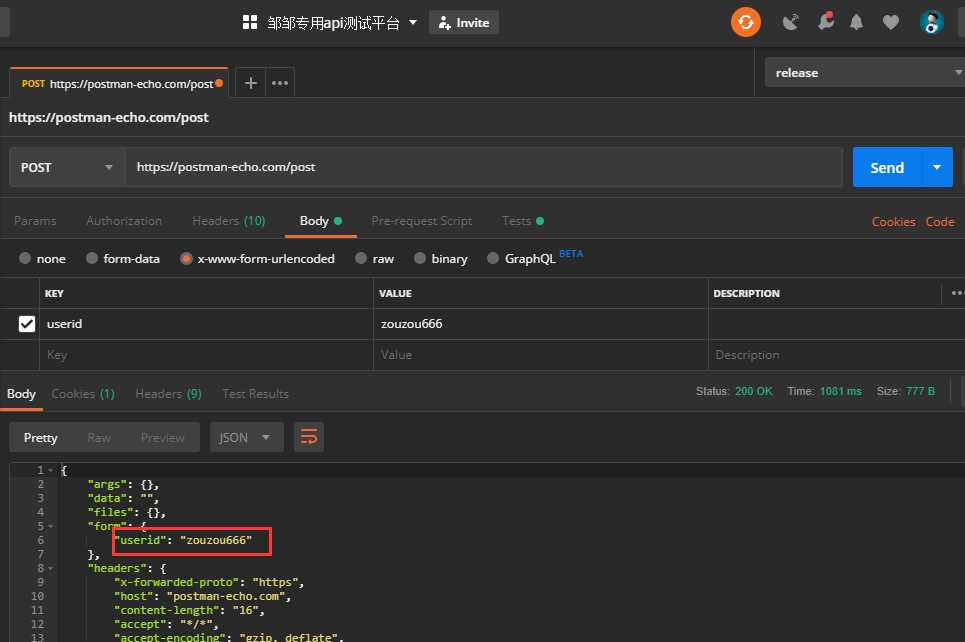The image size is (965, 642).
Task: Click the blue Send button
Action: click(887, 167)
